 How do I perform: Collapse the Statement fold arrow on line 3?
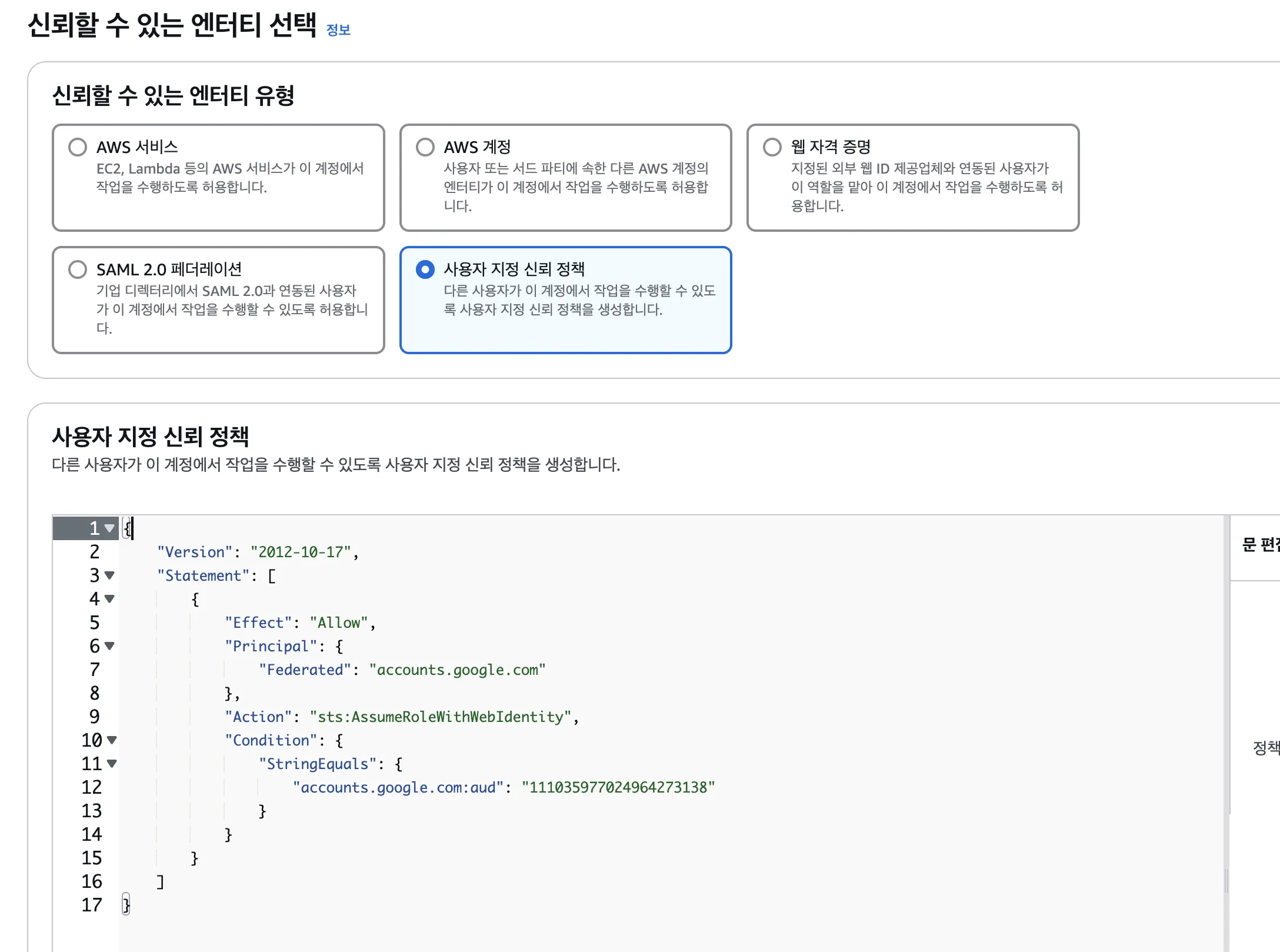click(109, 575)
